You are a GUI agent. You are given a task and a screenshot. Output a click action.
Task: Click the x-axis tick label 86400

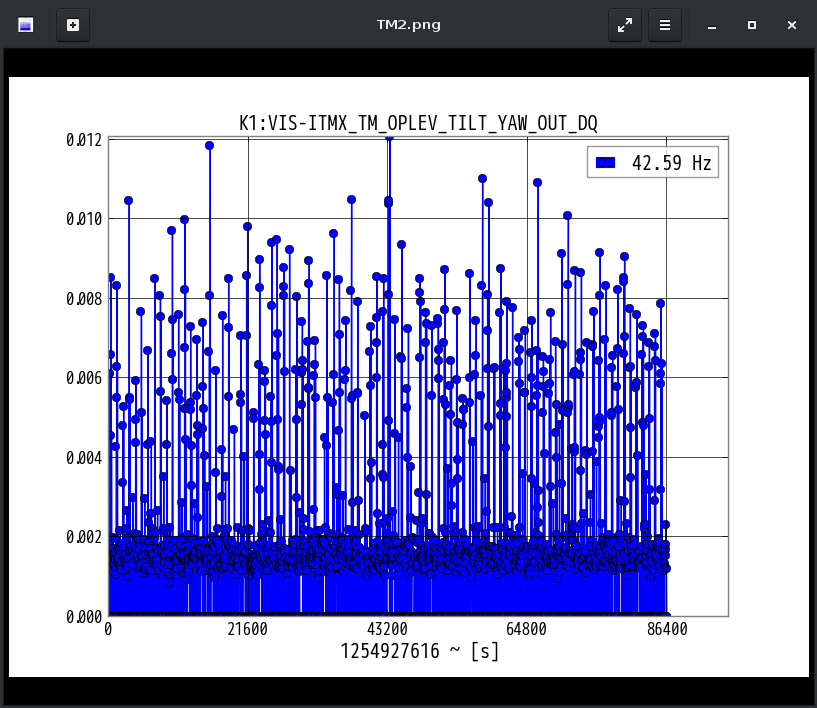tap(667, 629)
